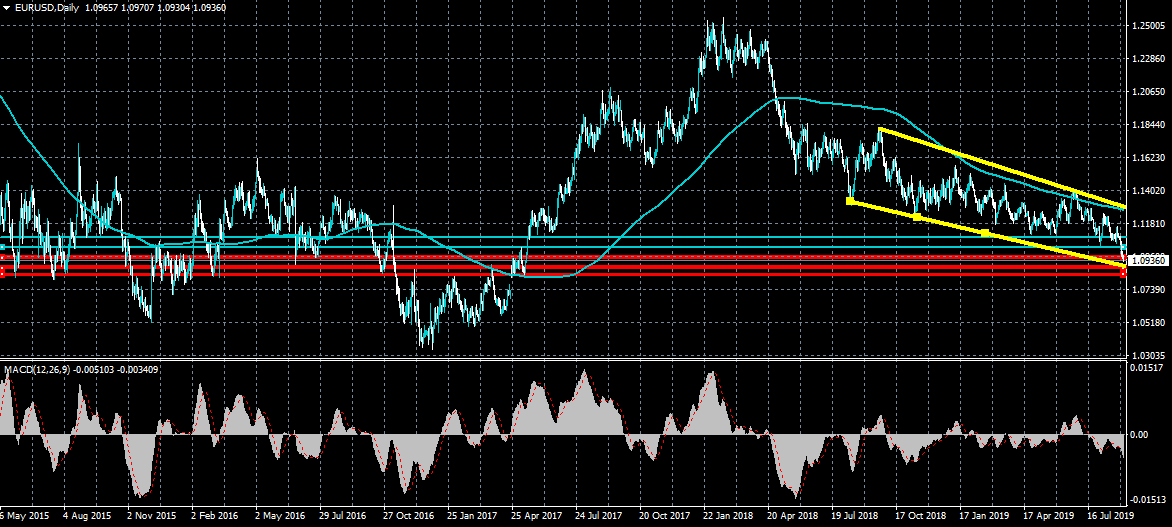This screenshot has height=527, width=1172.
Task: Click price axis label 1.22860
Action: (x=1147, y=58)
